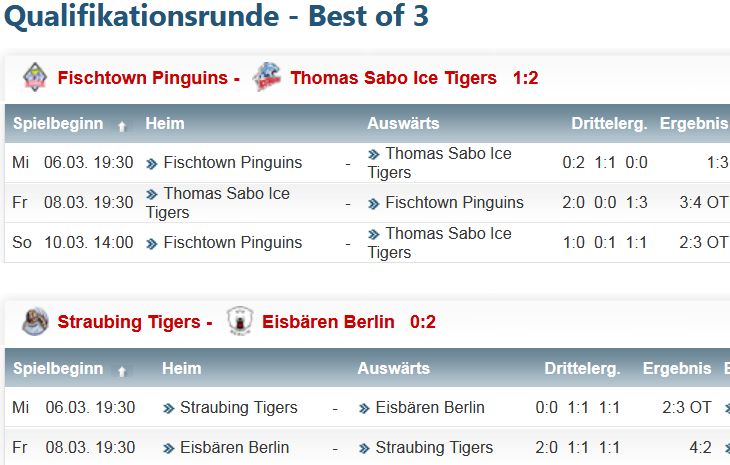The width and height of the screenshot is (730, 465).
Task: Select Straubing Tigers away team on 08.03.
Action: tap(434, 447)
